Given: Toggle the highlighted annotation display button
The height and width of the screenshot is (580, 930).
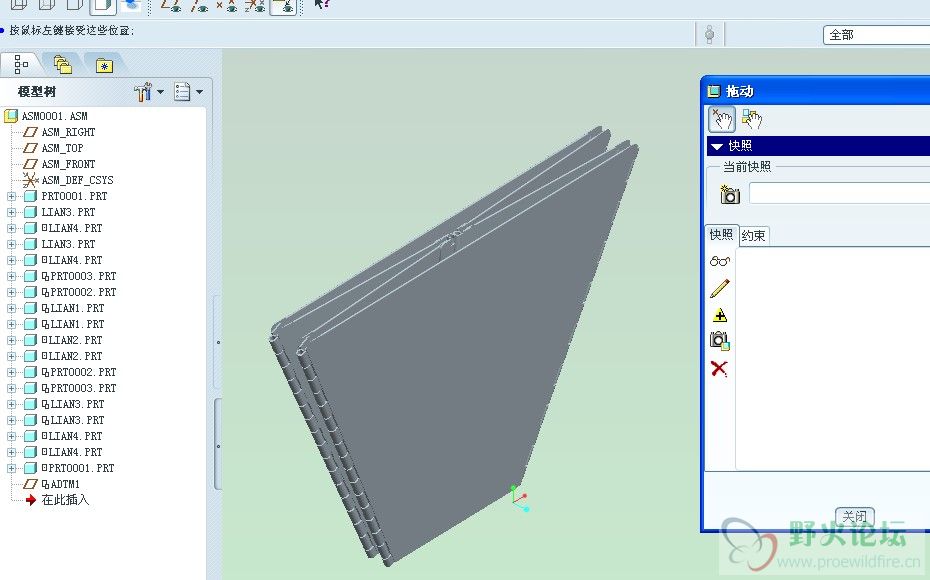Looking at the screenshot, I should [x=283, y=5].
